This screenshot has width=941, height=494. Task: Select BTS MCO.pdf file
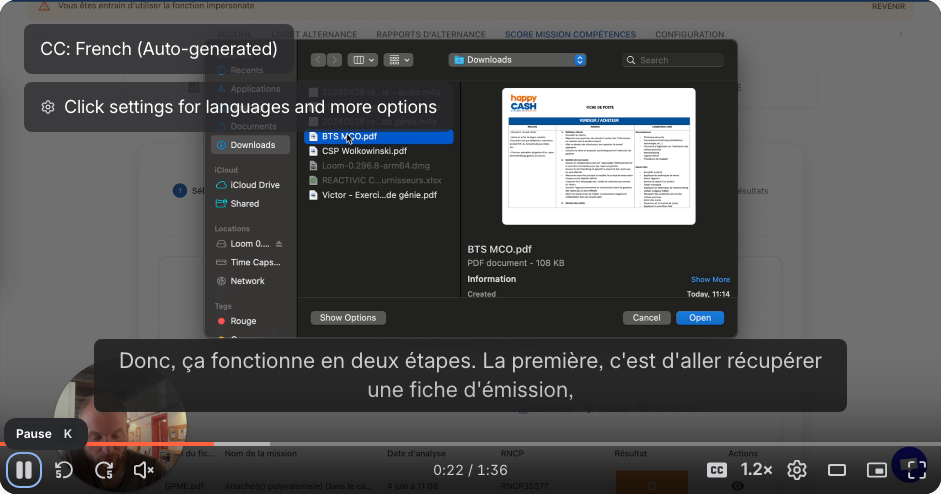pos(379,136)
